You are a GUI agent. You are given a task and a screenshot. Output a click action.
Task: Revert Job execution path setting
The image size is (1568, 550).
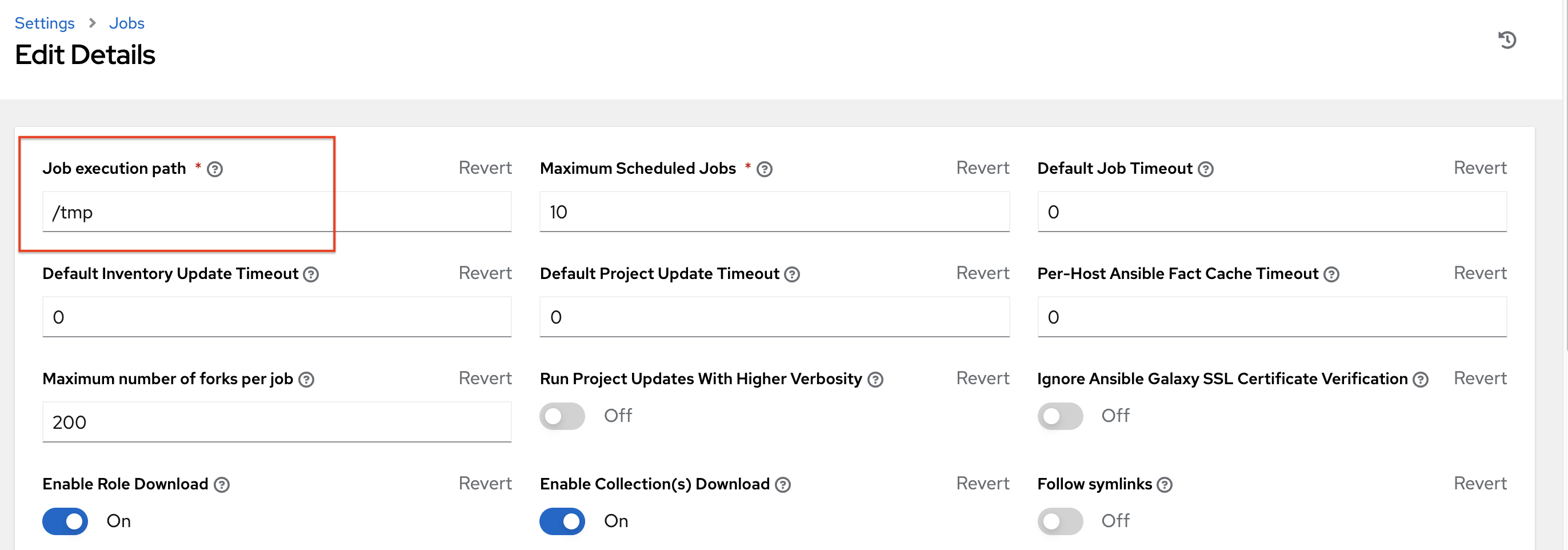click(x=485, y=168)
